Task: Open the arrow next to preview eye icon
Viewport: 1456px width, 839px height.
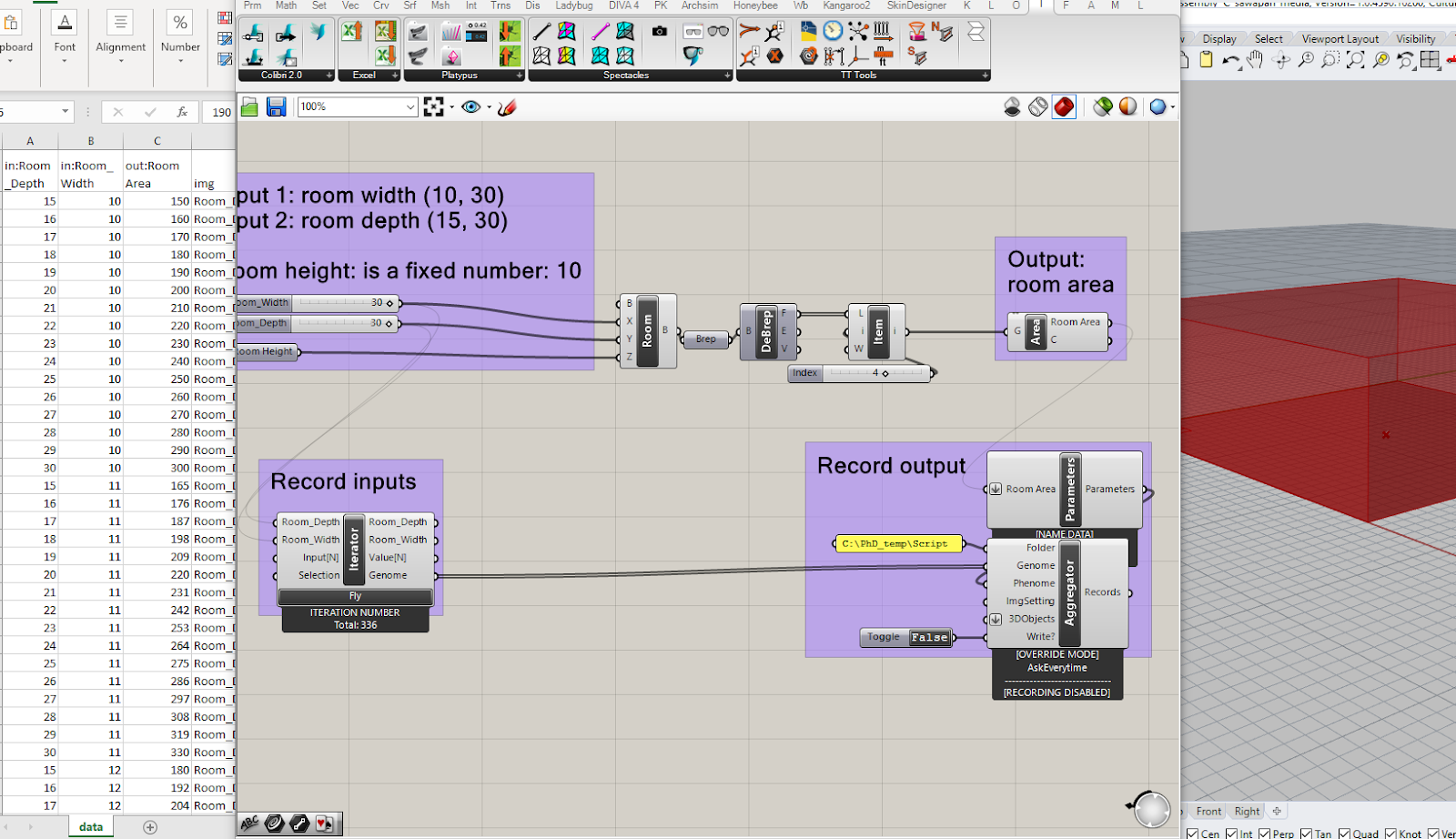Action: click(489, 108)
